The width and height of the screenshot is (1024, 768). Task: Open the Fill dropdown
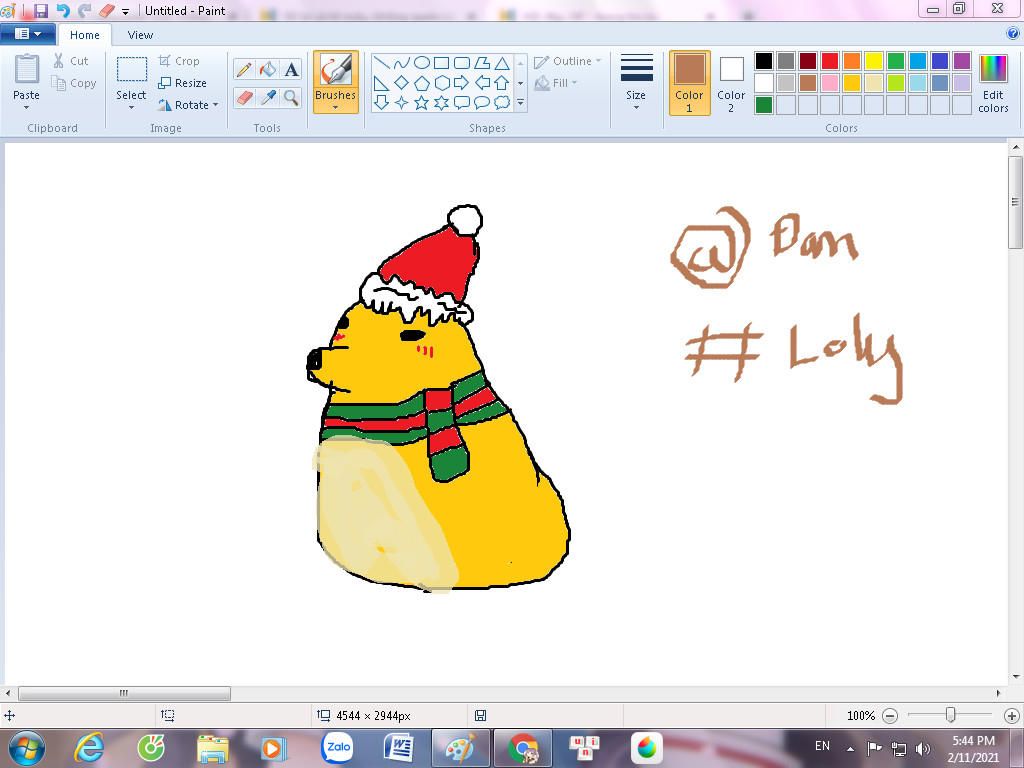pos(556,83)
